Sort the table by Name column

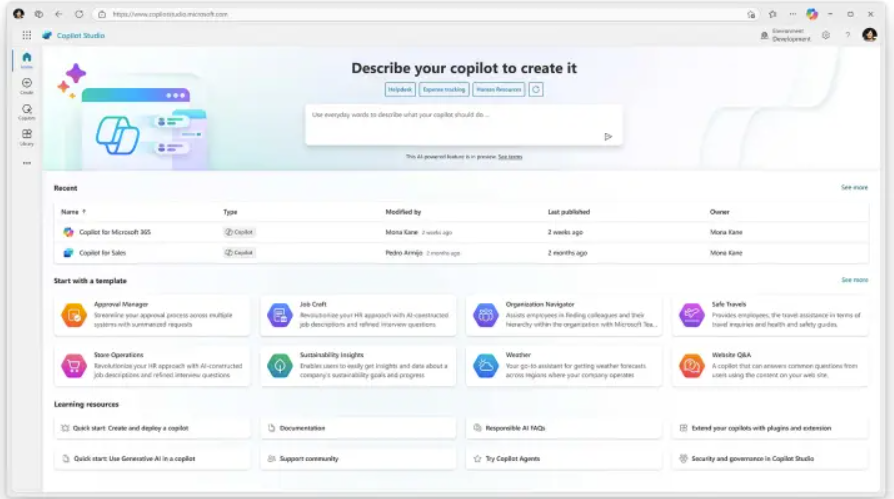[73, 212]
